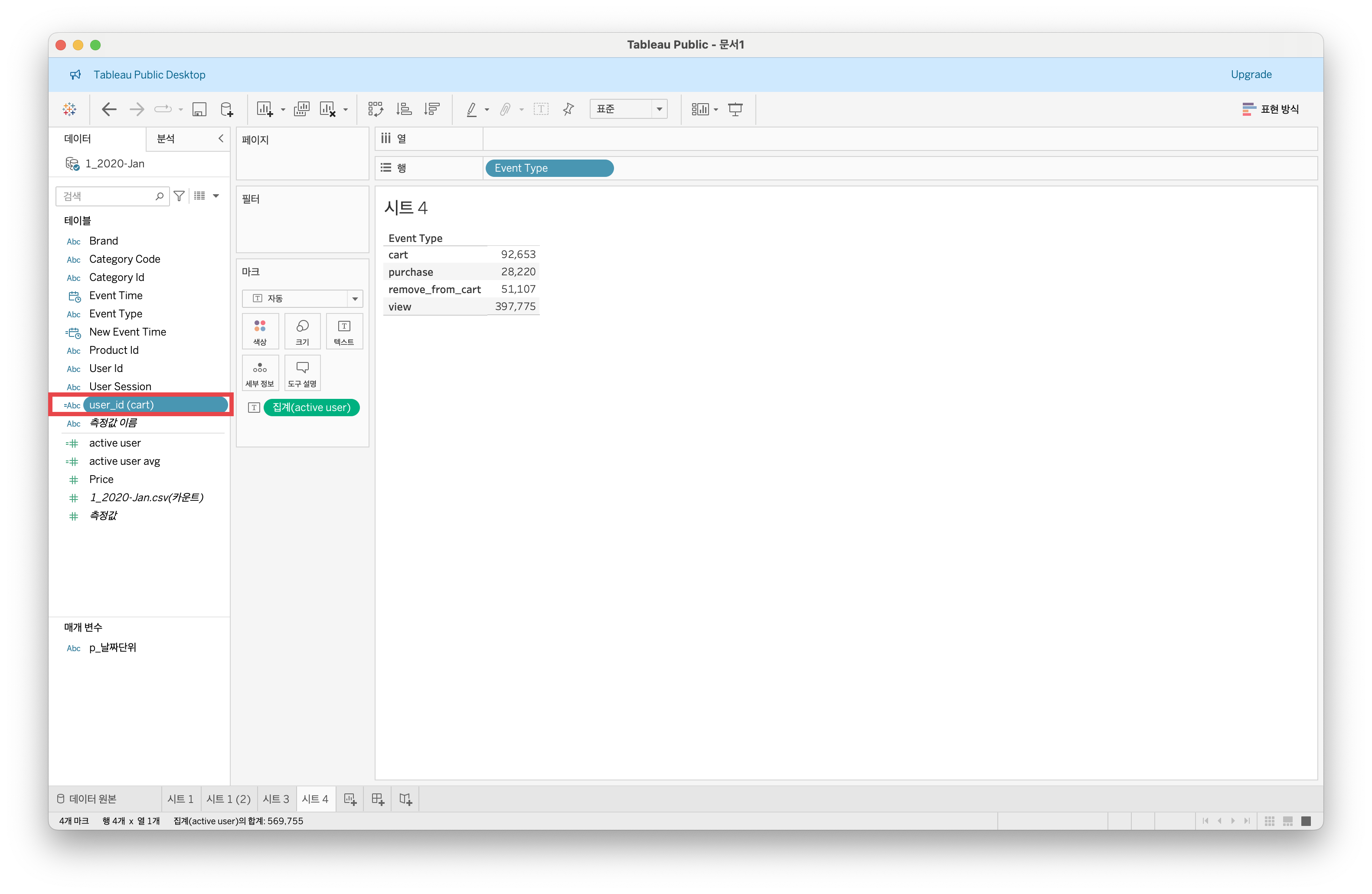
Task: Click the add new data source icon
Action: click(226, 109)
